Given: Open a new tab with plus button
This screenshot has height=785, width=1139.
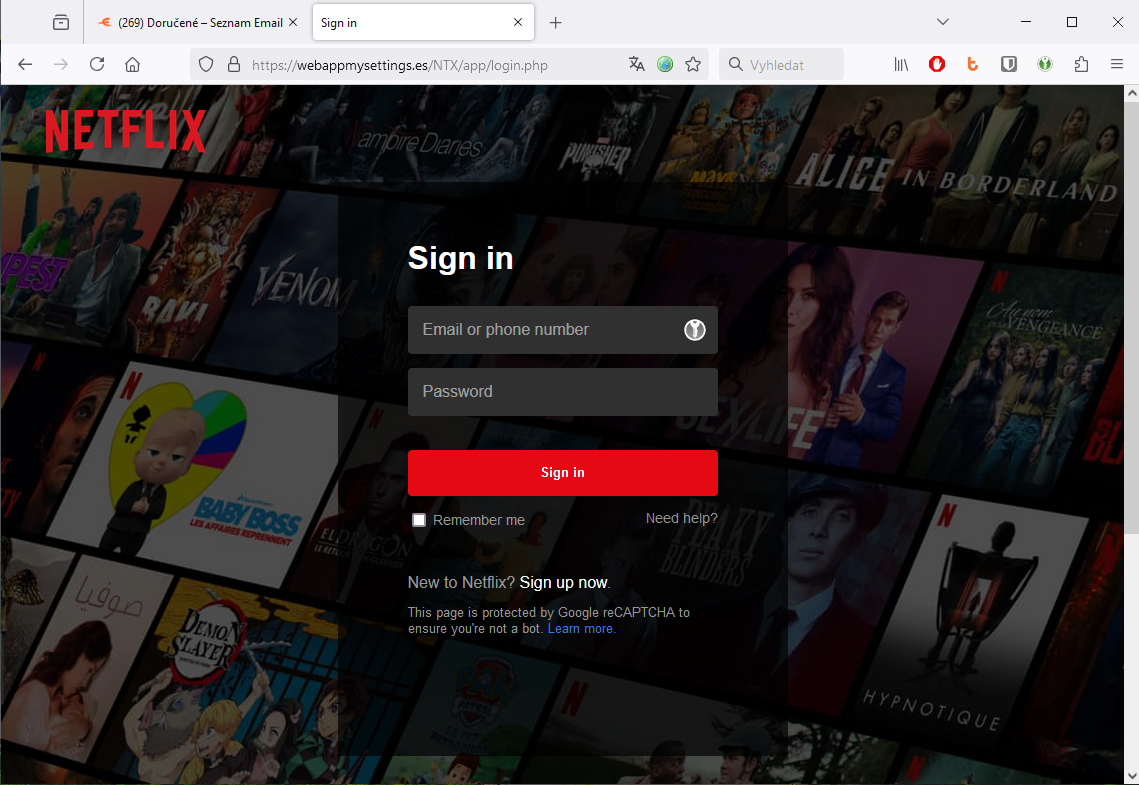Looking at the screenshot, I should (x=556, y=23).
